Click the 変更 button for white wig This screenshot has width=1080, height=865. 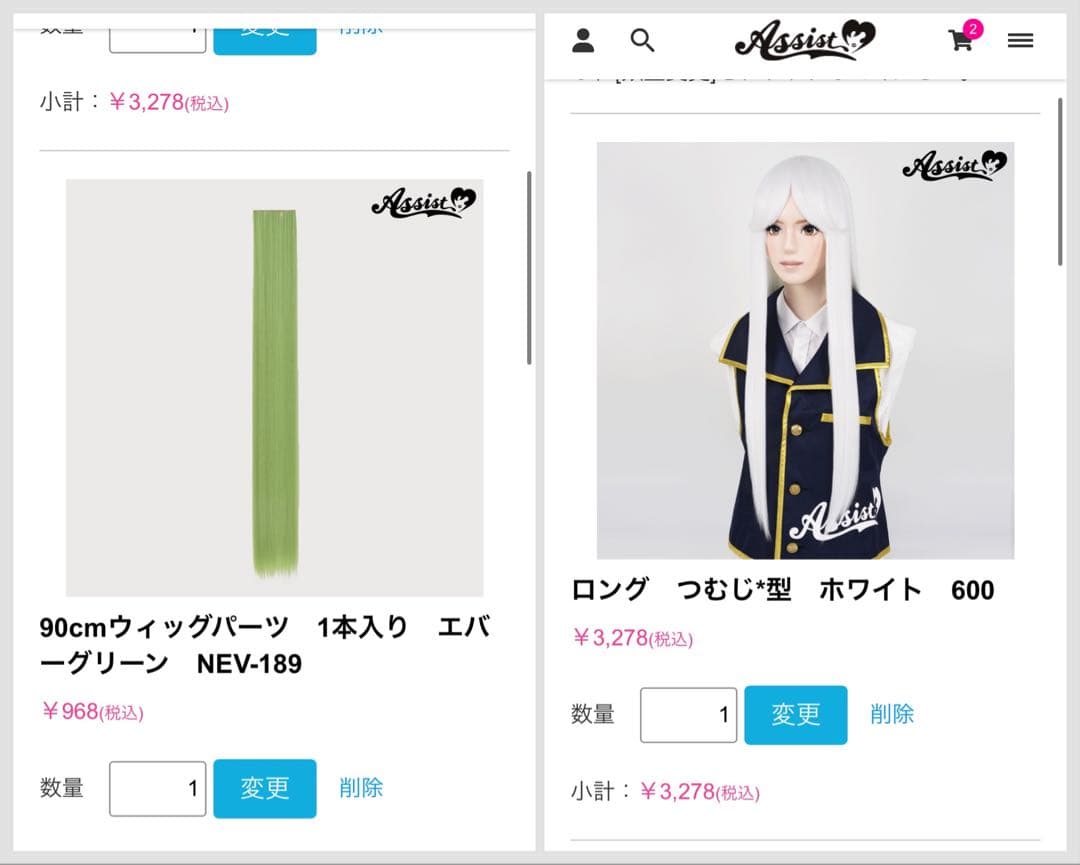[x=796, y=715]
